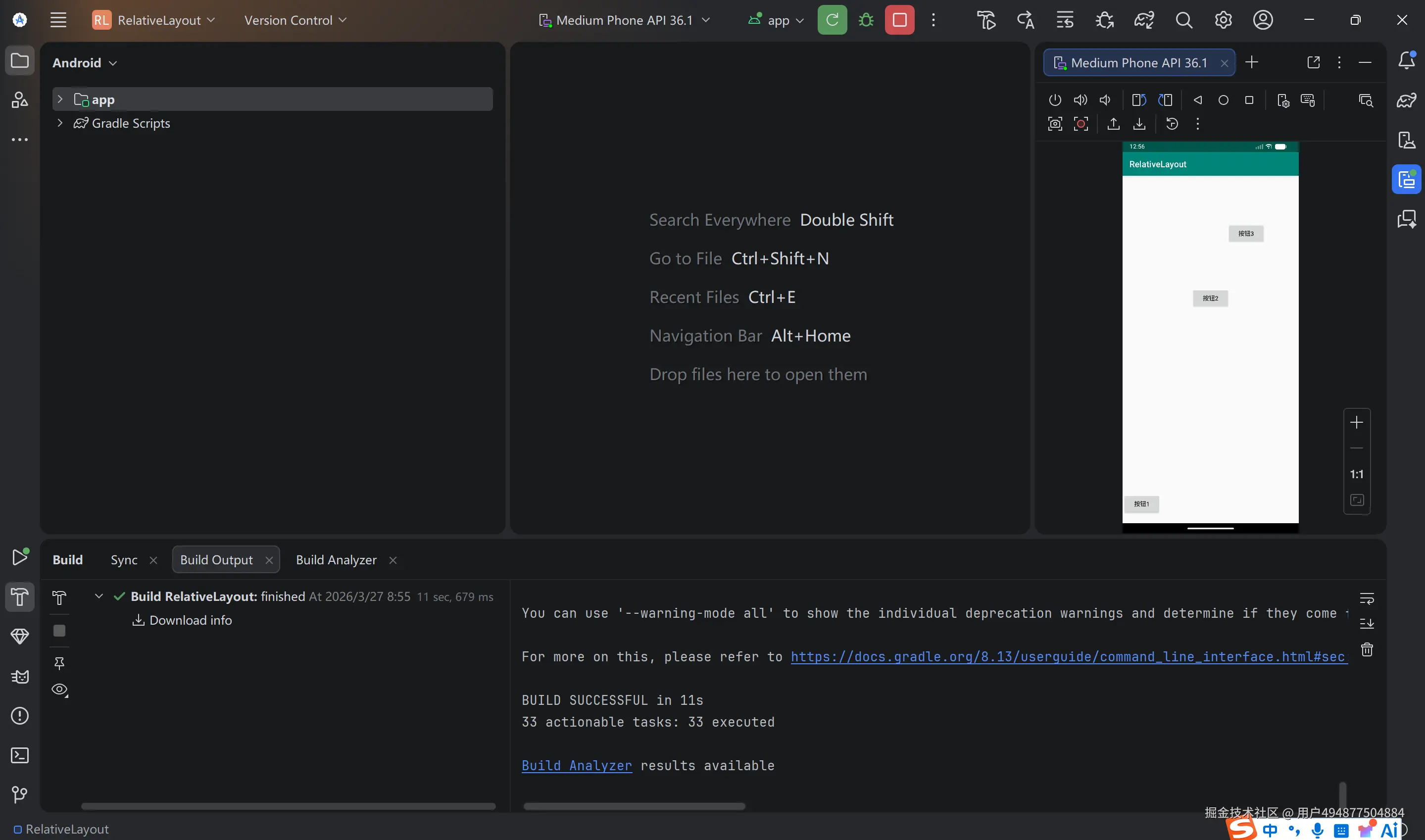Click the red Stop app button
Image resolution: width=1425 pixels, height=840 pixels.
(899, 20)
